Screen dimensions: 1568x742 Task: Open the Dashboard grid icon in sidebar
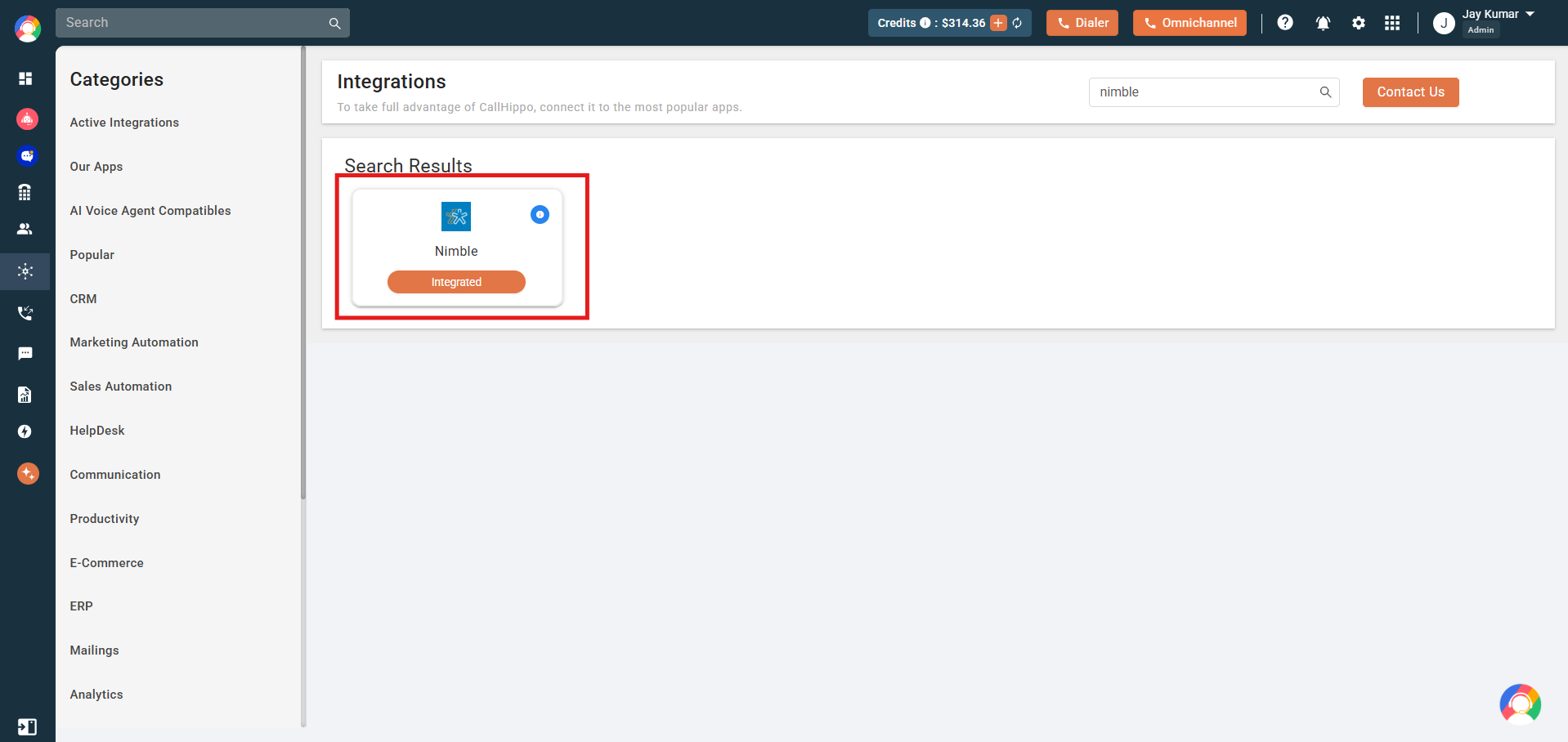click(x=25, y=78)
